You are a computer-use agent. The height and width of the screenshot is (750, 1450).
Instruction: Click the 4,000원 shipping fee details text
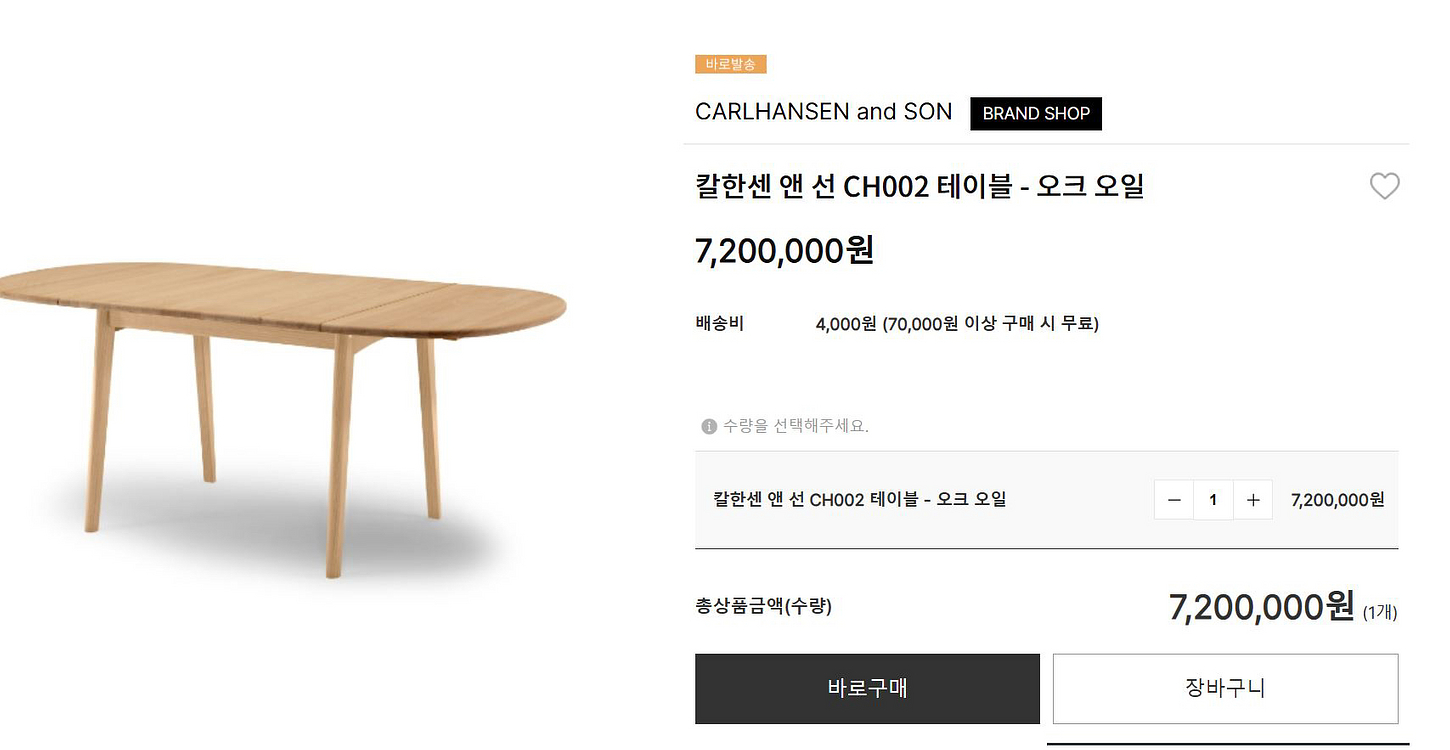coord(957,324)
